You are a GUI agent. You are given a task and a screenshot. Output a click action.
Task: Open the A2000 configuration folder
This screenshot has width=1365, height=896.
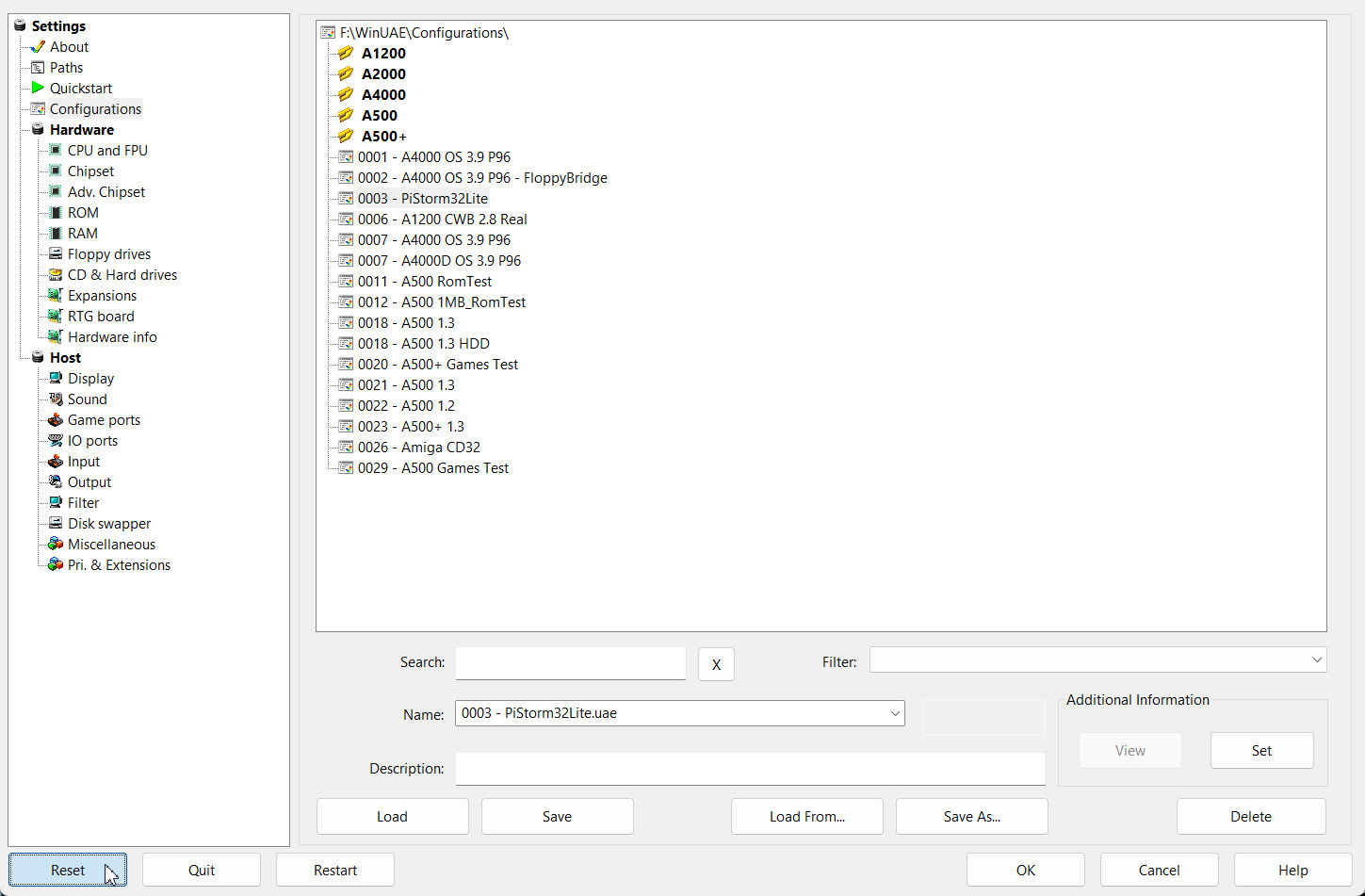(383, 74)
